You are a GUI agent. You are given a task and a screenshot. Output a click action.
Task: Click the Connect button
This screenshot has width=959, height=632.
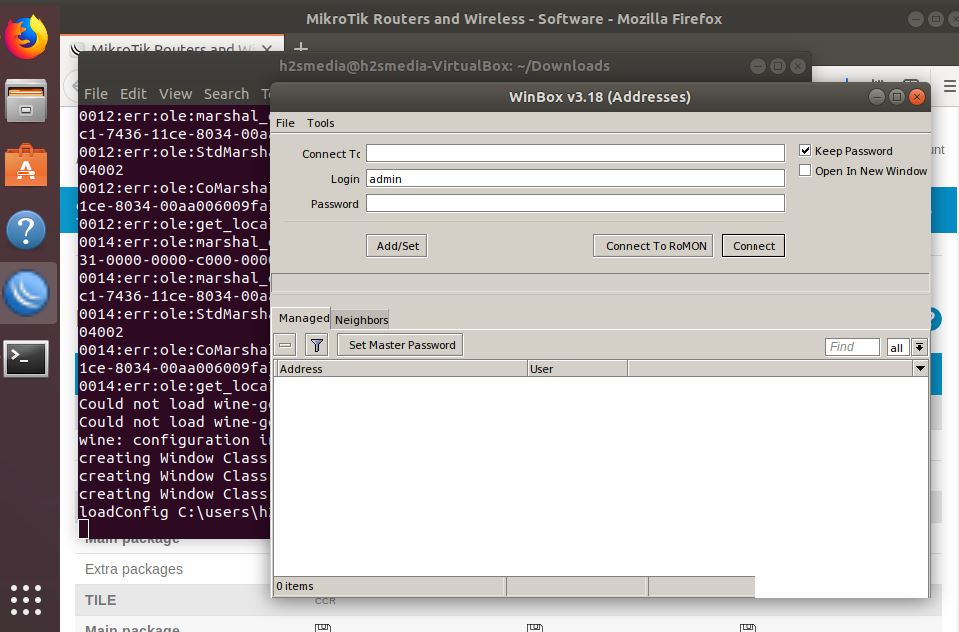click(754, 246)
